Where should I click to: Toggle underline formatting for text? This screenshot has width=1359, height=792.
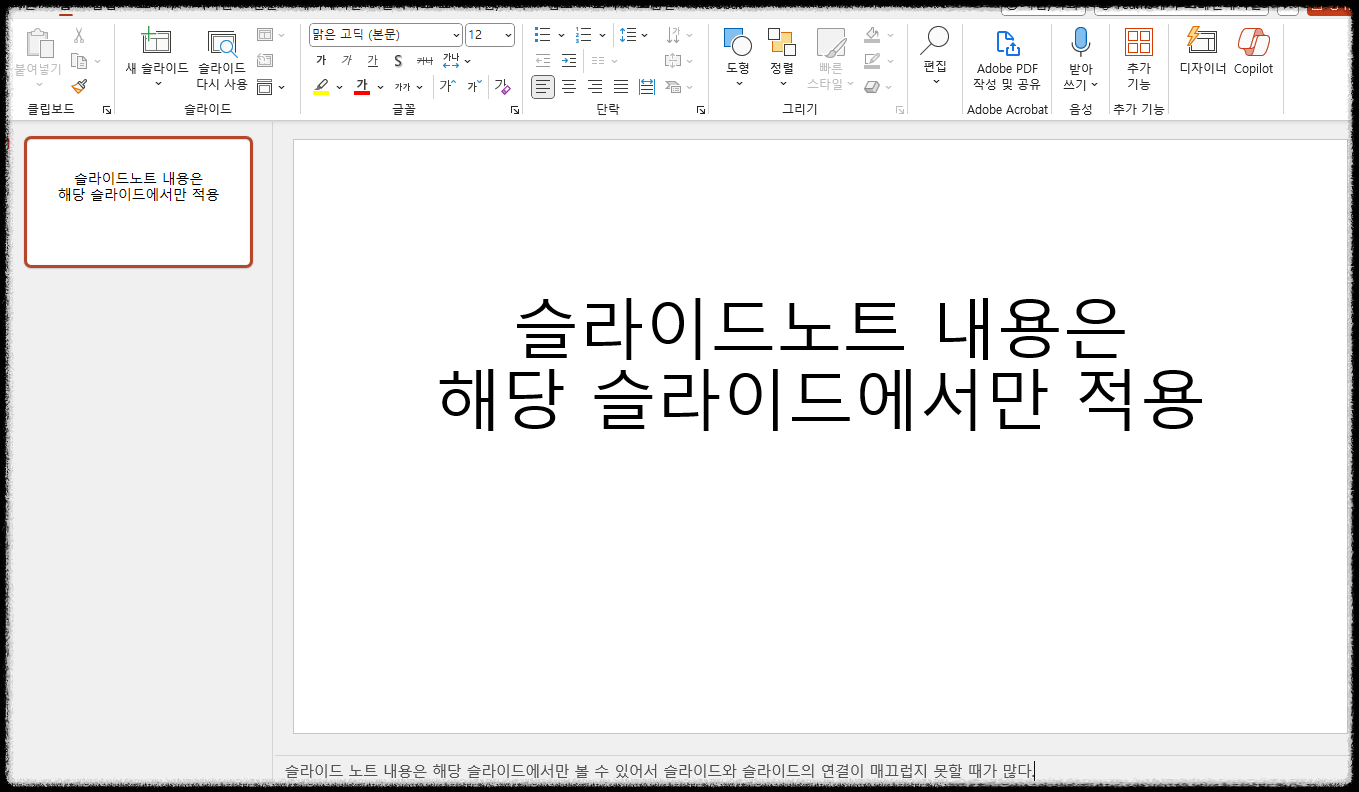(371, 60)
